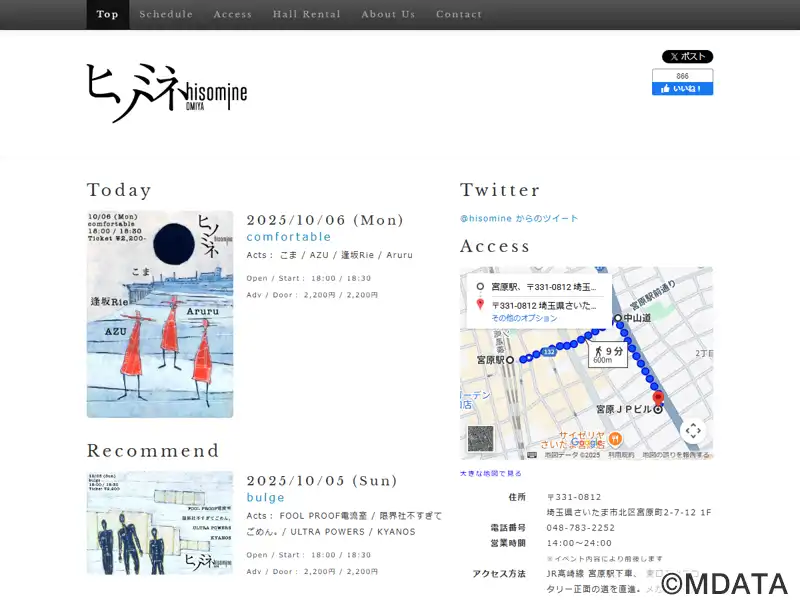Click other options link in map card
Screen dimensions: 800x600
click(x=524, y=318)
